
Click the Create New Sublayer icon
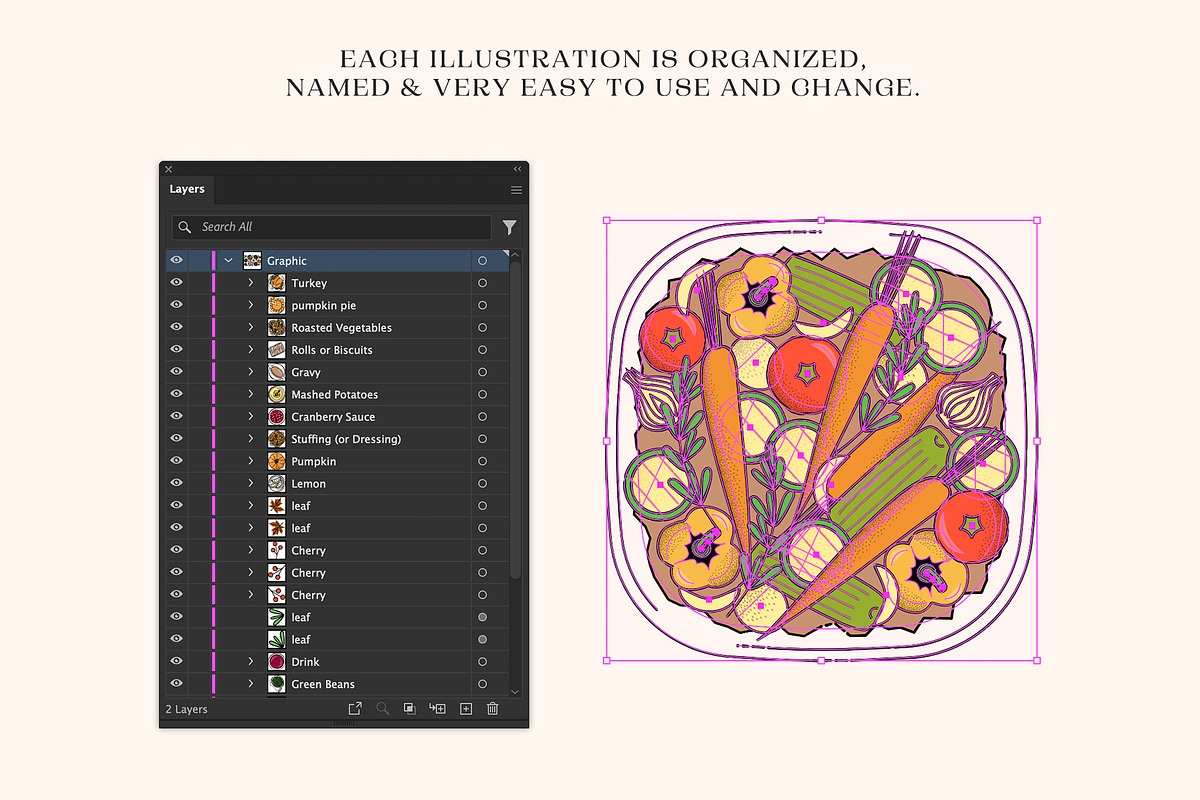coord(437,709)
